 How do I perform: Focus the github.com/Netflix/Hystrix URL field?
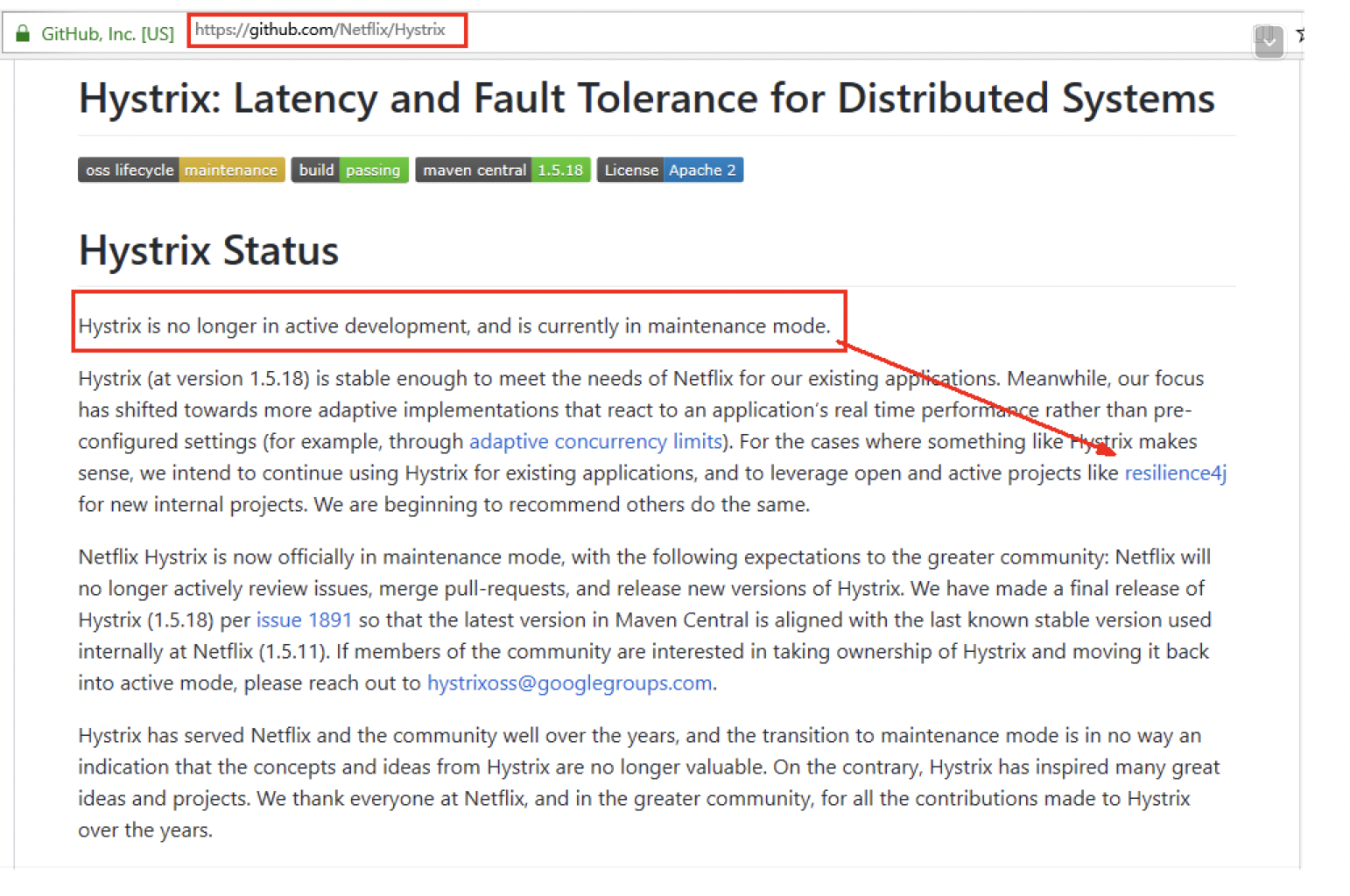click(327, 31)
